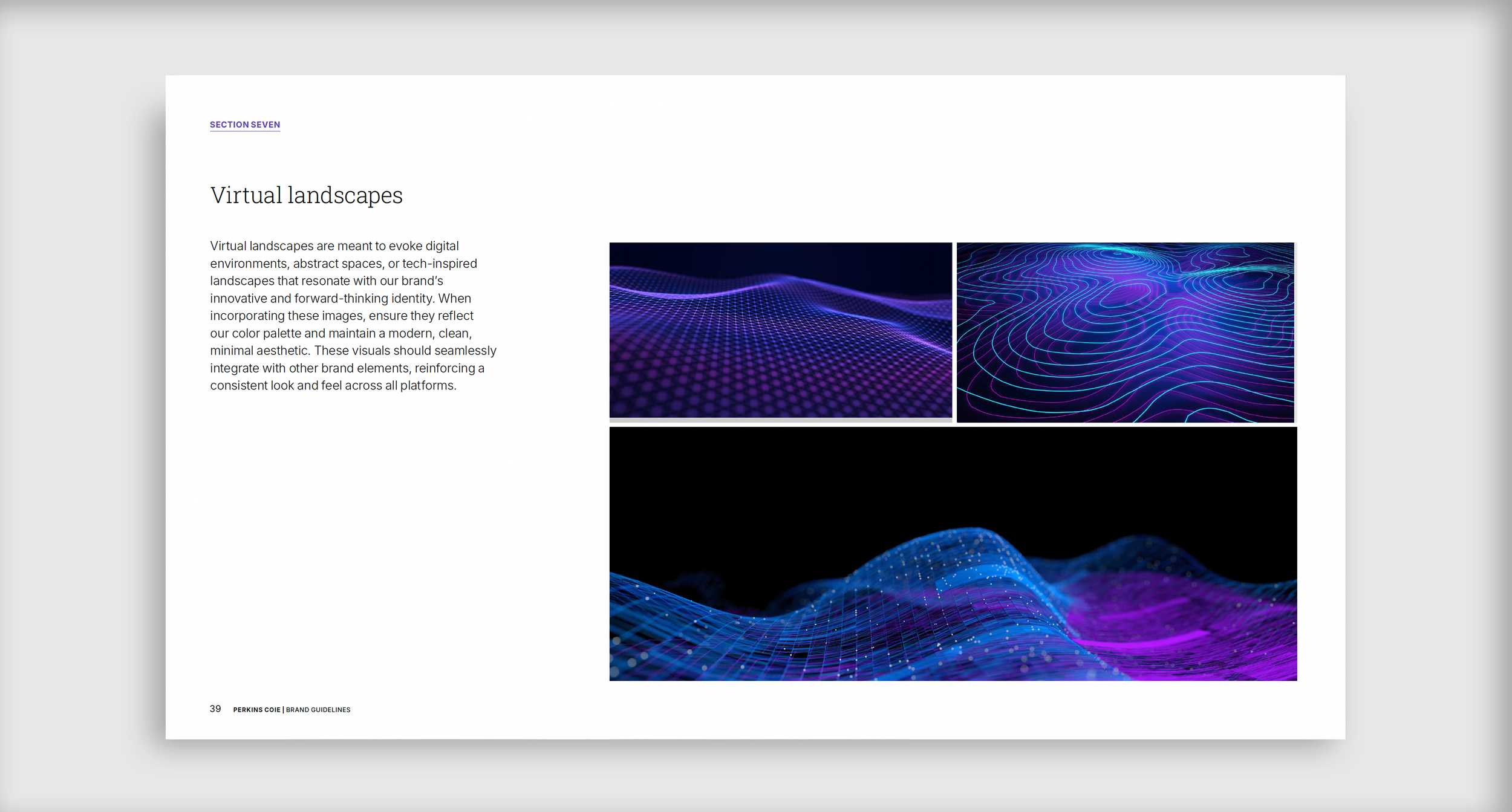Click the page number 39

pyautogui.click(x=215, y=709)
